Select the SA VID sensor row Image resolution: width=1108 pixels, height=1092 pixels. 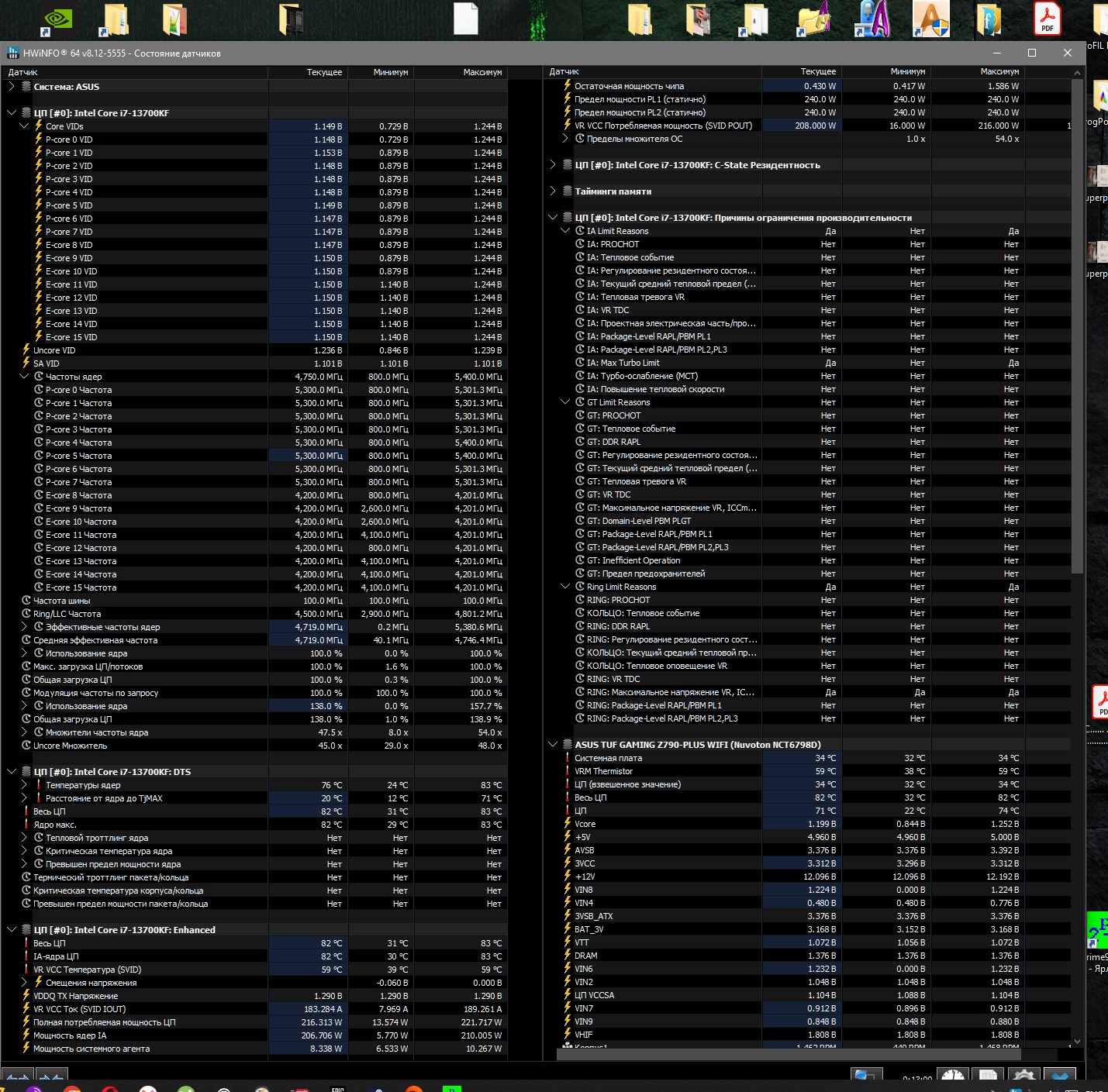point(254,363)
